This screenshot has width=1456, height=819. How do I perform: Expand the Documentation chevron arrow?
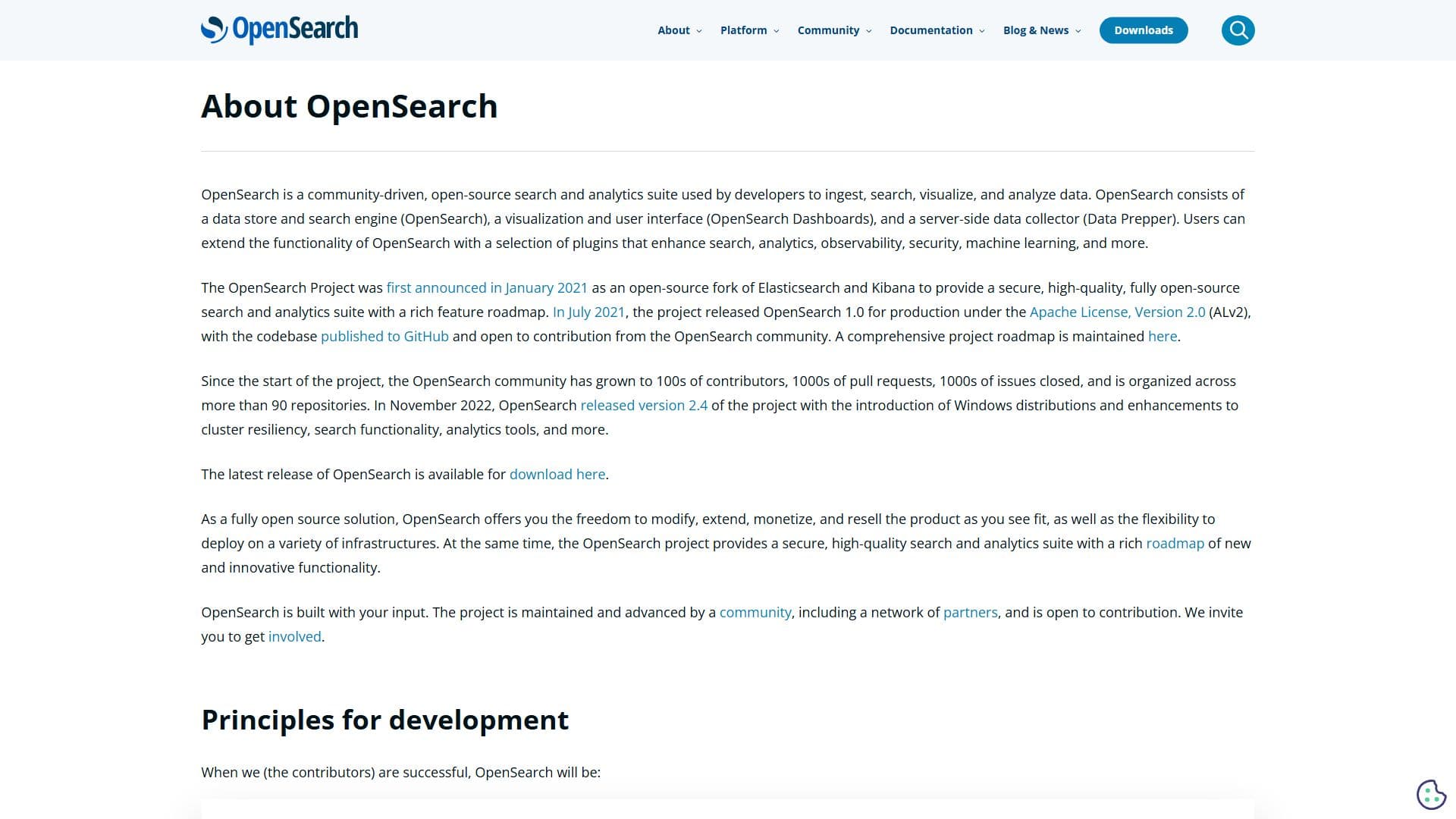click(x=982, y=31)
